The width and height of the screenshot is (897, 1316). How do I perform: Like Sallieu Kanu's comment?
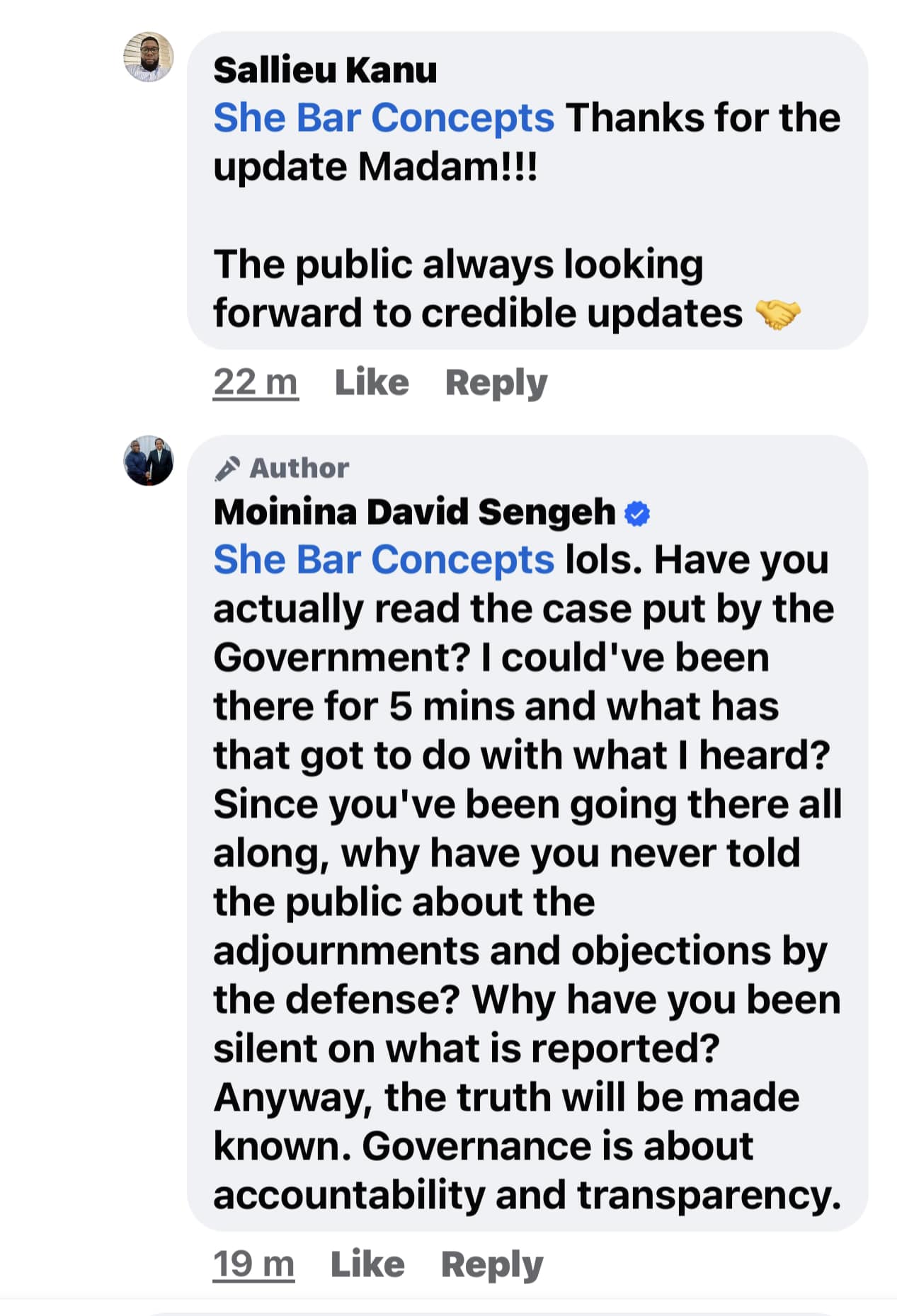click(372, 383)
